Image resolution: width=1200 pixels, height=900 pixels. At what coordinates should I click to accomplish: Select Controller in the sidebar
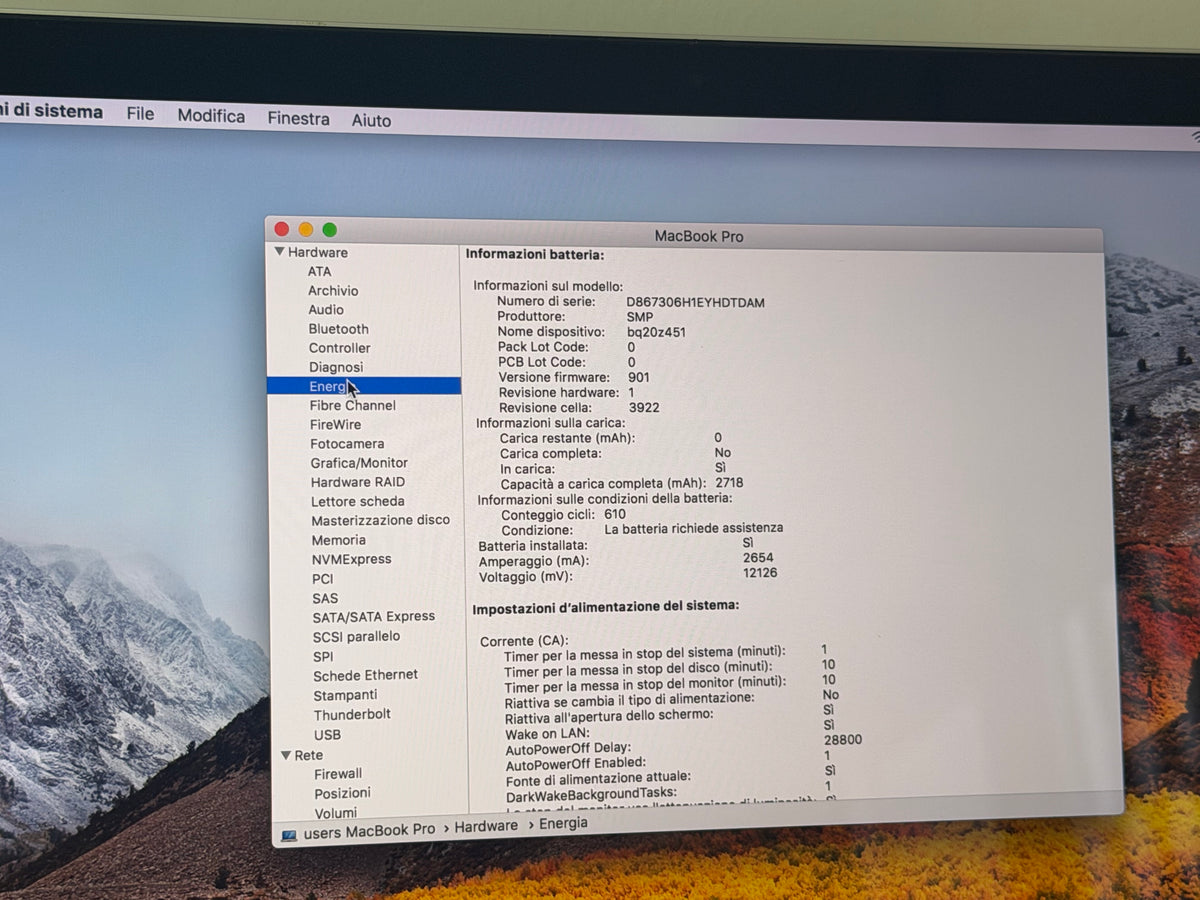(339, 347)
